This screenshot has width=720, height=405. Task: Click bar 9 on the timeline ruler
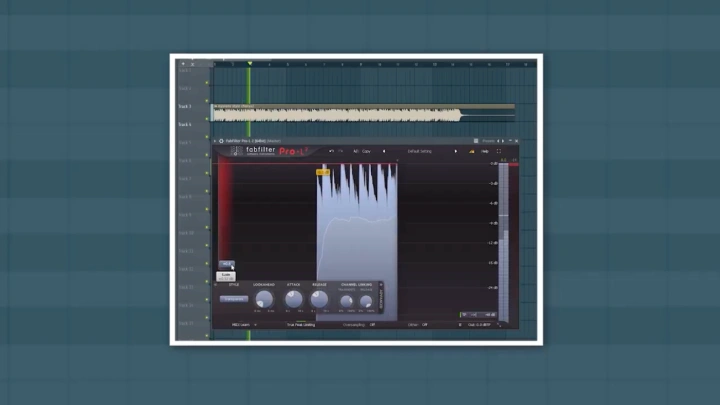[361, 64]
